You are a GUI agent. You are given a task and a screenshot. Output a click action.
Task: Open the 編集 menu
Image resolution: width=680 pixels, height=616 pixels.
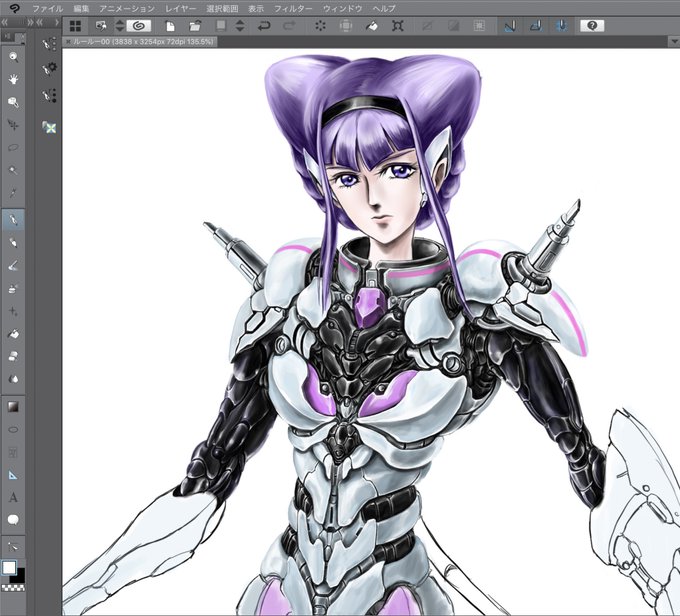point(81,8)
